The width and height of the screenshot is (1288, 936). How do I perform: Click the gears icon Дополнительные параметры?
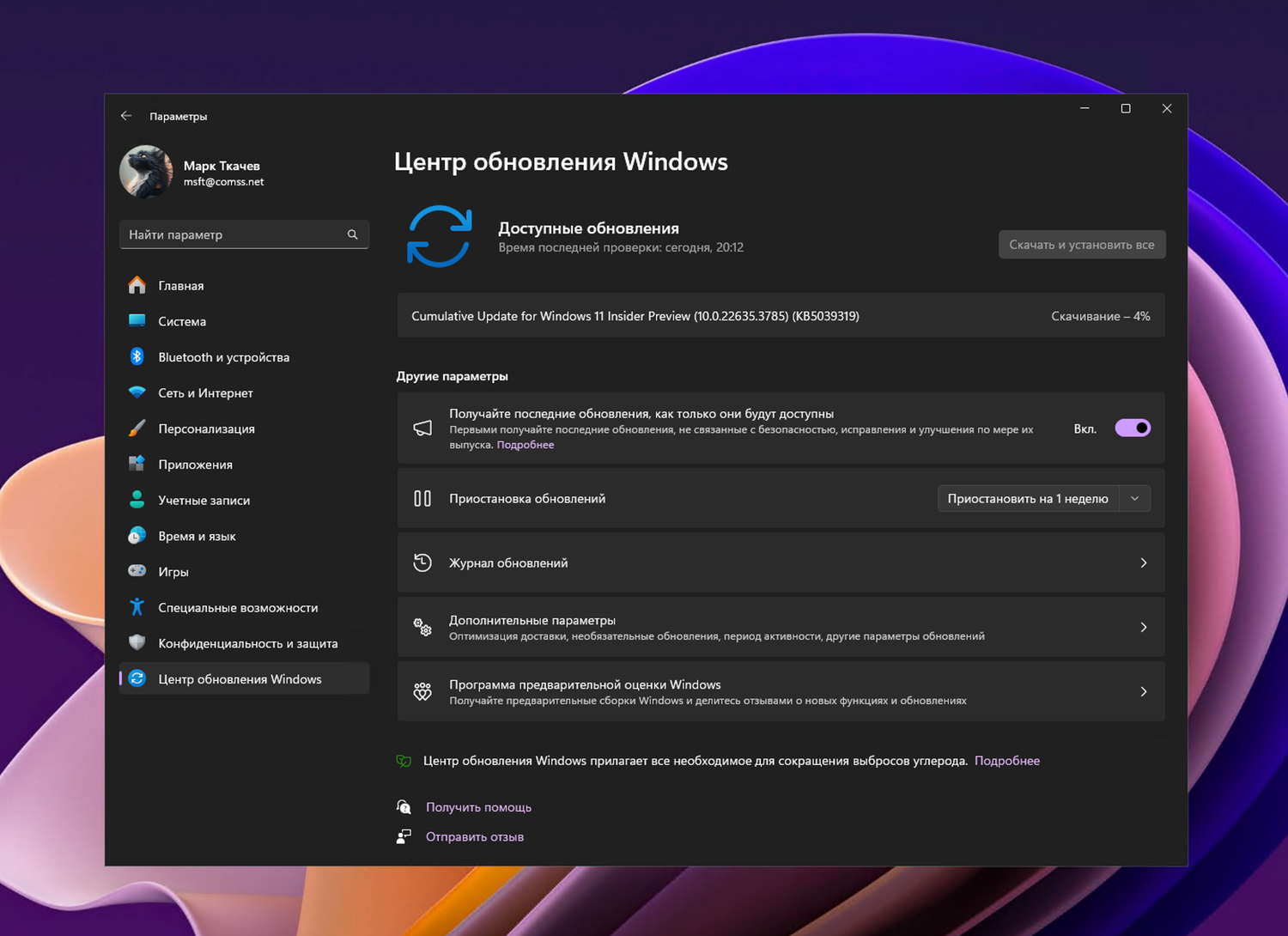pyautogui.click(x=422, y=627)
